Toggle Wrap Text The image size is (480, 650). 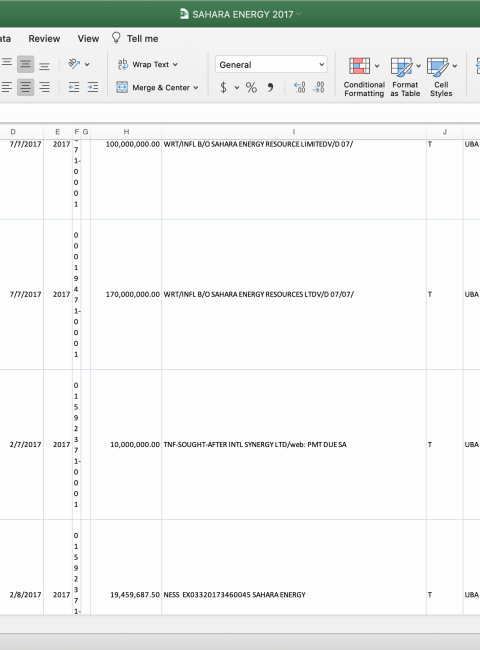tap(143, 64)
